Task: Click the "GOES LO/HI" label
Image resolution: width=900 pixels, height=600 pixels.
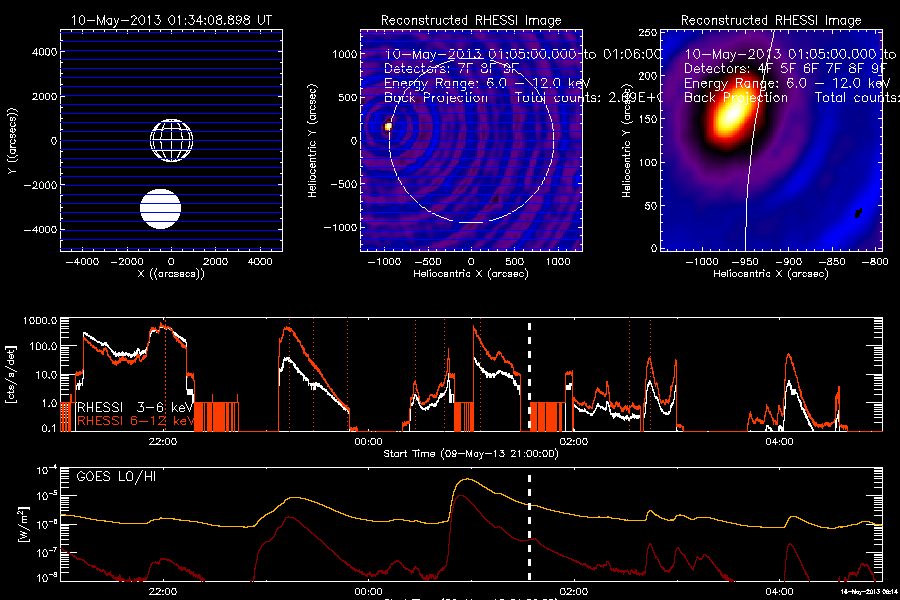Action: [116, 476]
